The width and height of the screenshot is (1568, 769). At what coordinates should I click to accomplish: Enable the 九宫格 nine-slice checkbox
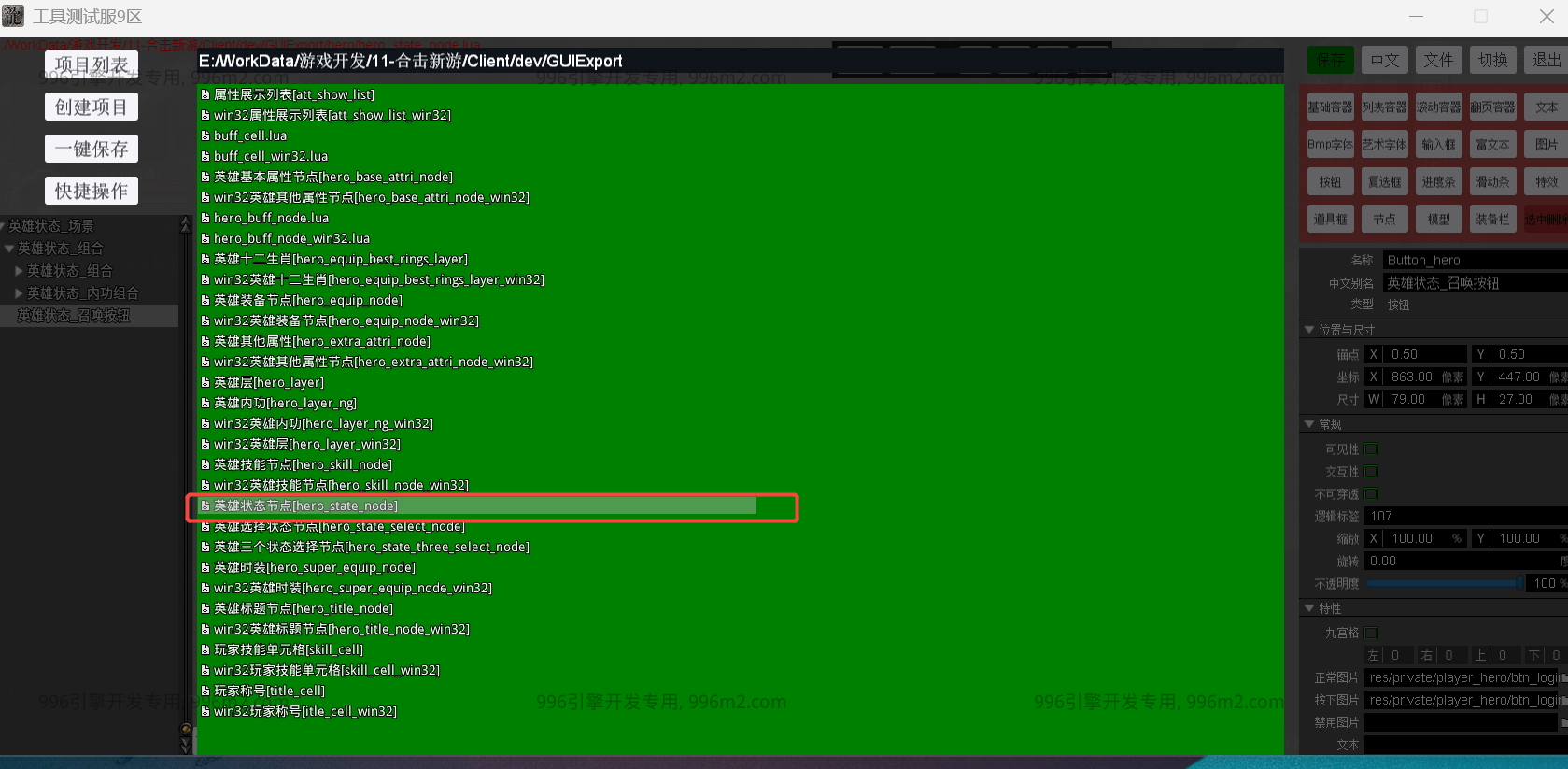[x=1371, y=633]
